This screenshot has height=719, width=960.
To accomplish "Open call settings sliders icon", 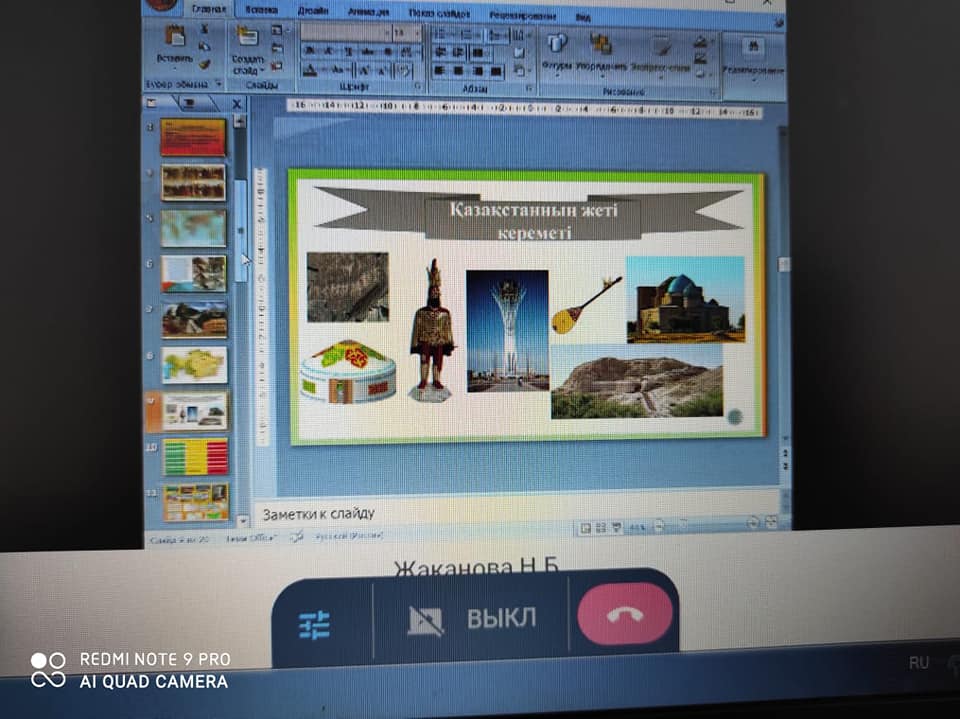I will point(314,626).
